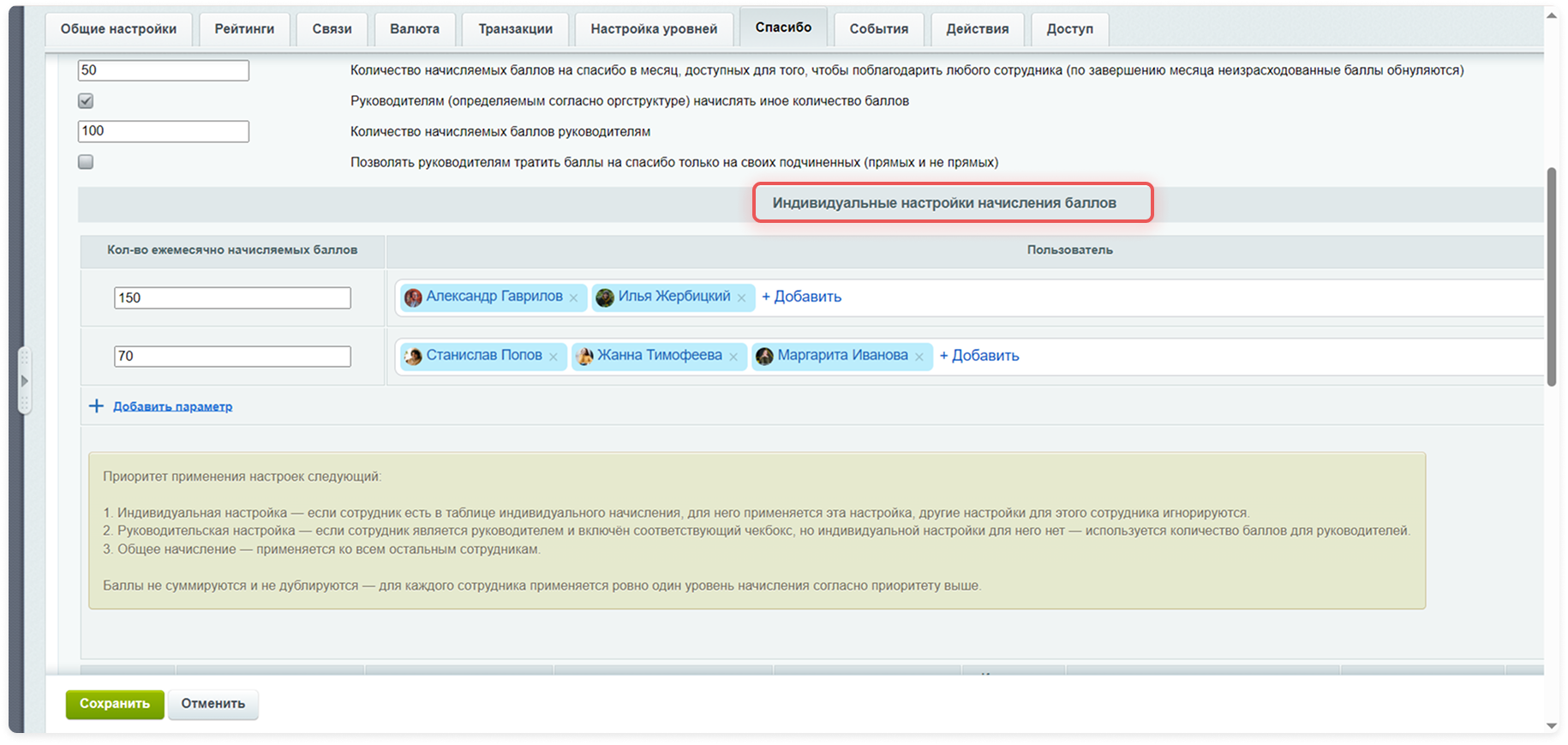Click the plus icon beside Добавить параметр

(96, 406)
